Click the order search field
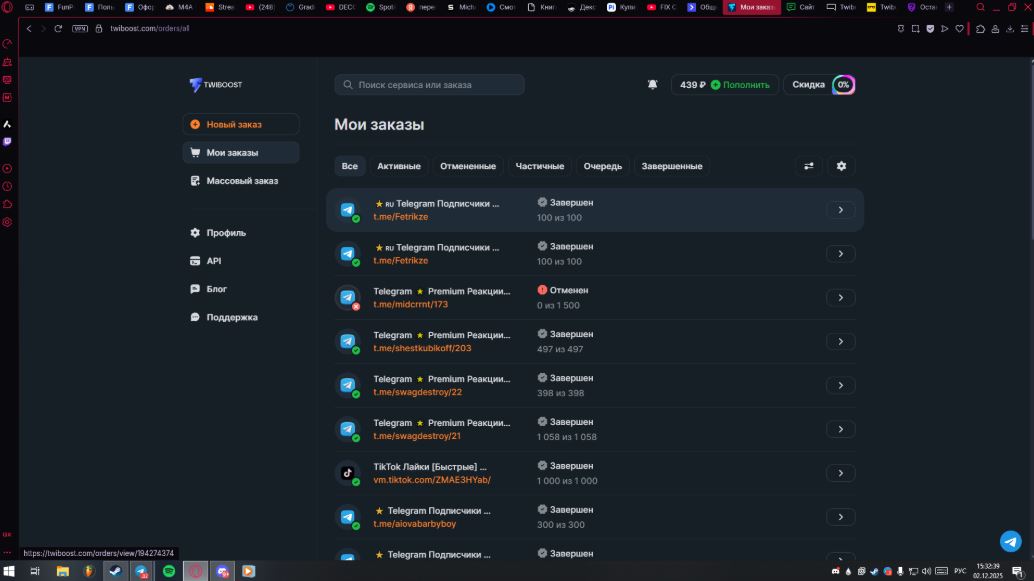This screenshot has height=581, width=1034. coord(430,85)
